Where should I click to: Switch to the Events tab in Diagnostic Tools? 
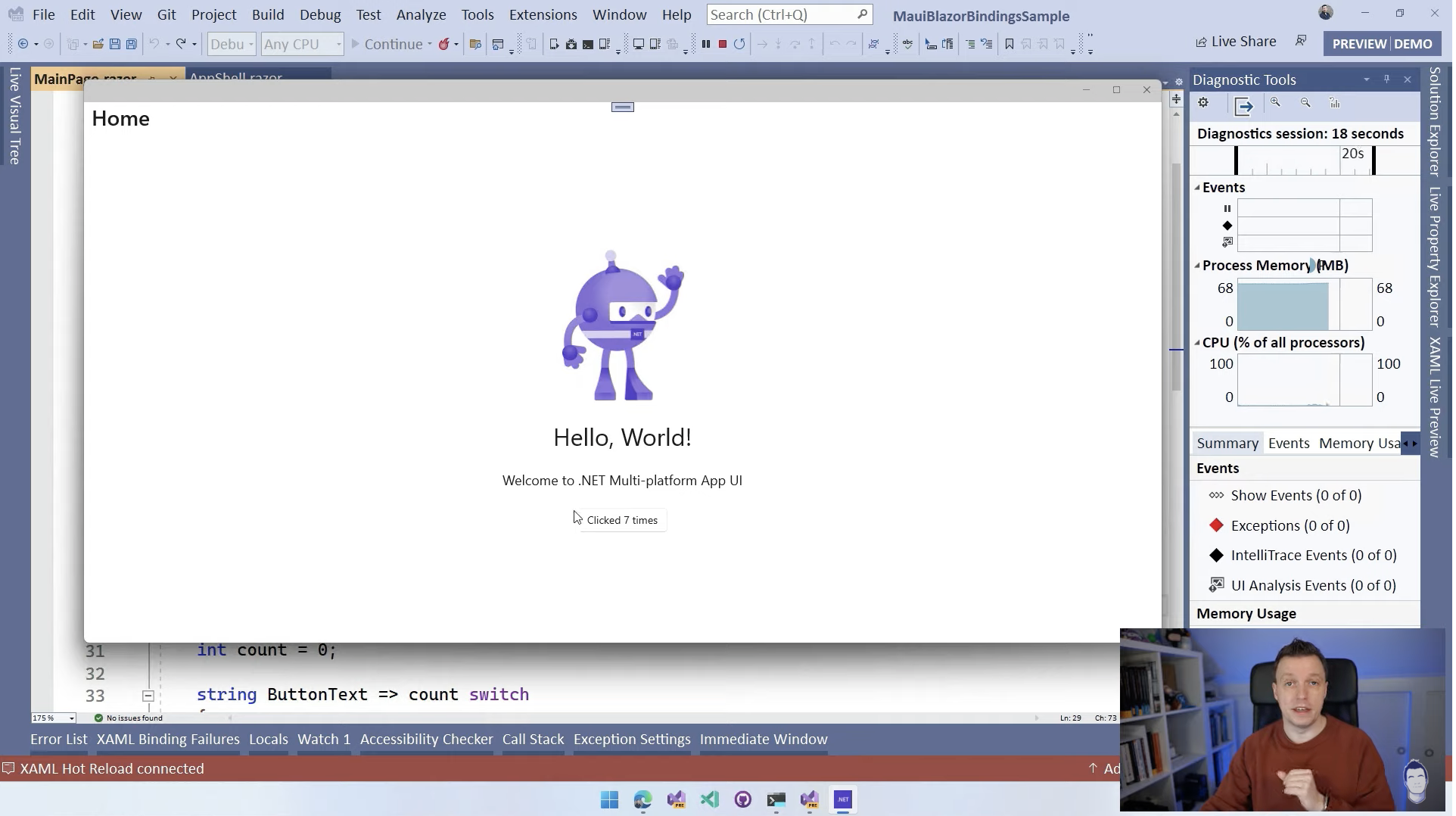pyautogui.click(x=1289, y=444)
